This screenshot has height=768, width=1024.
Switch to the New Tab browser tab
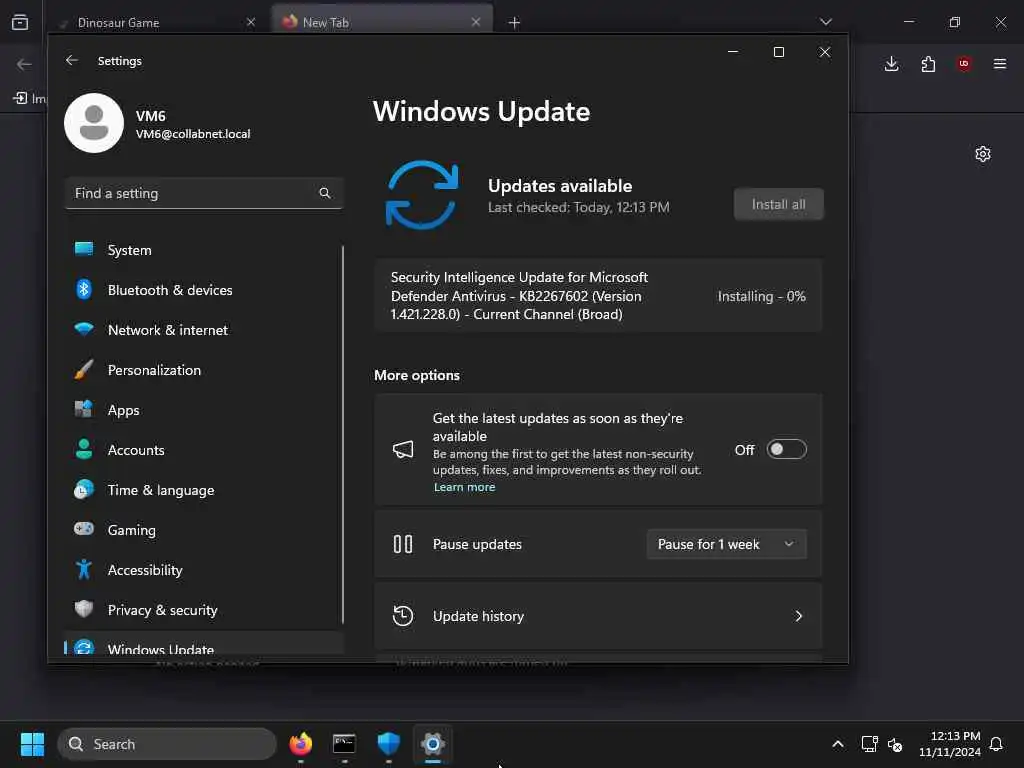point(381,22)
